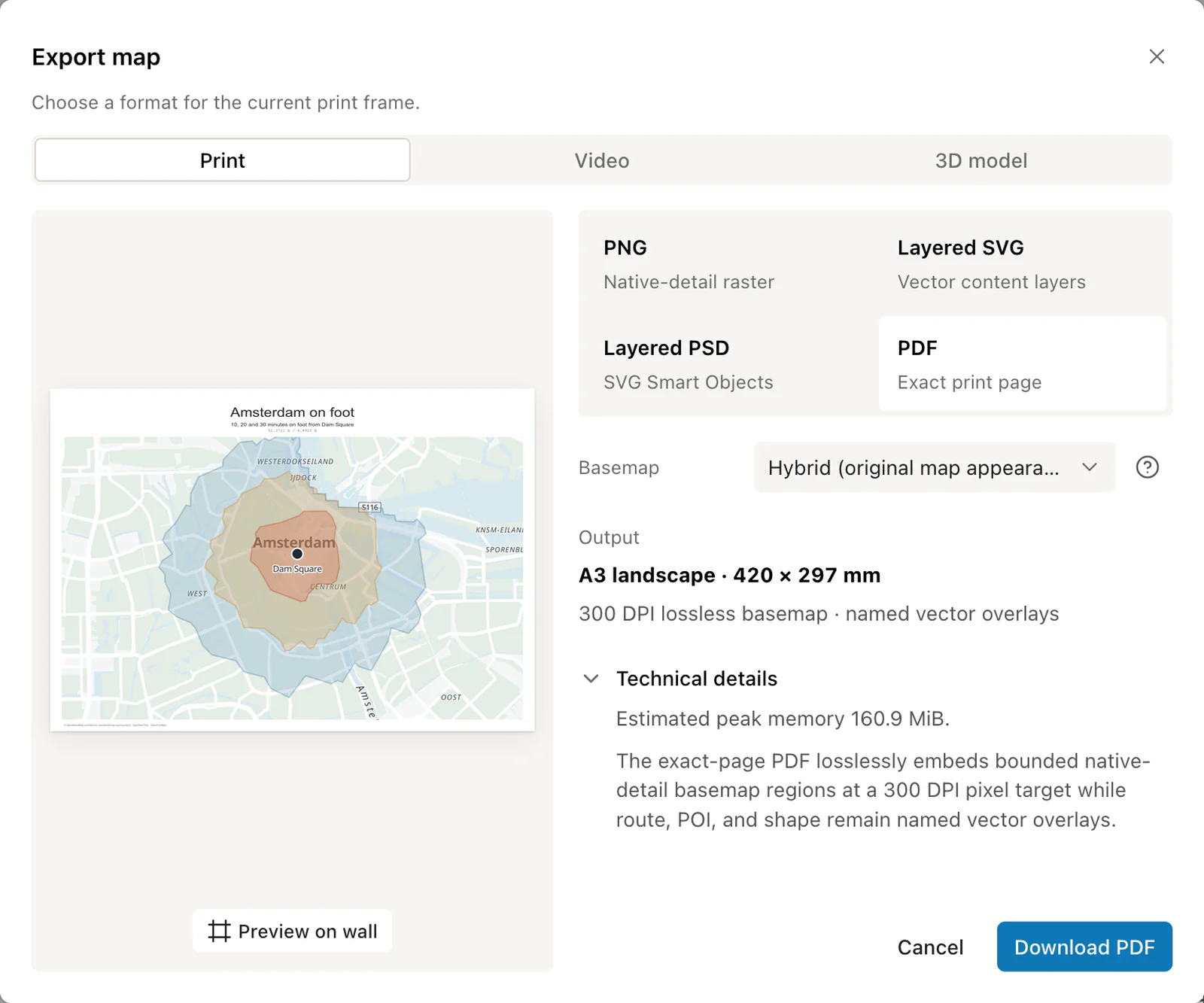This screenshot has height=1003, width=1204.
Task: Collapse the Technical details section
Action: (x=680, y=679)
